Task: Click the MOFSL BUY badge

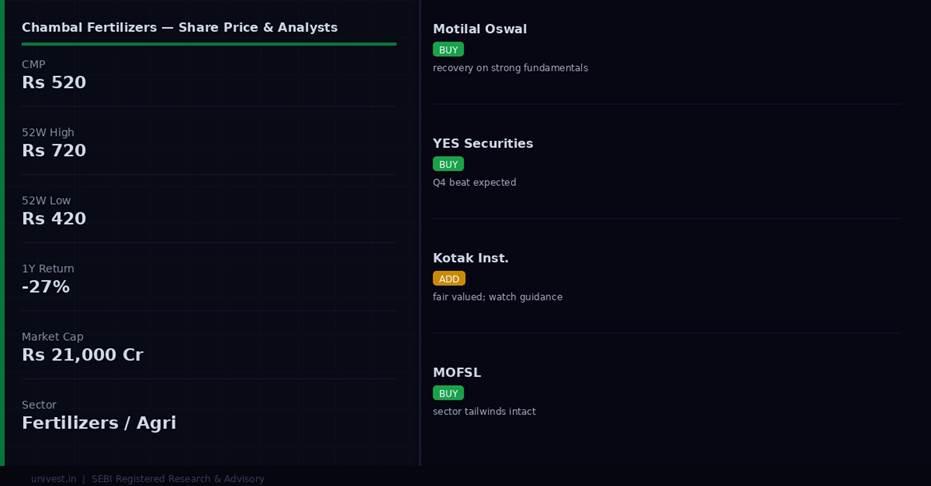Action: click(448, 393)
